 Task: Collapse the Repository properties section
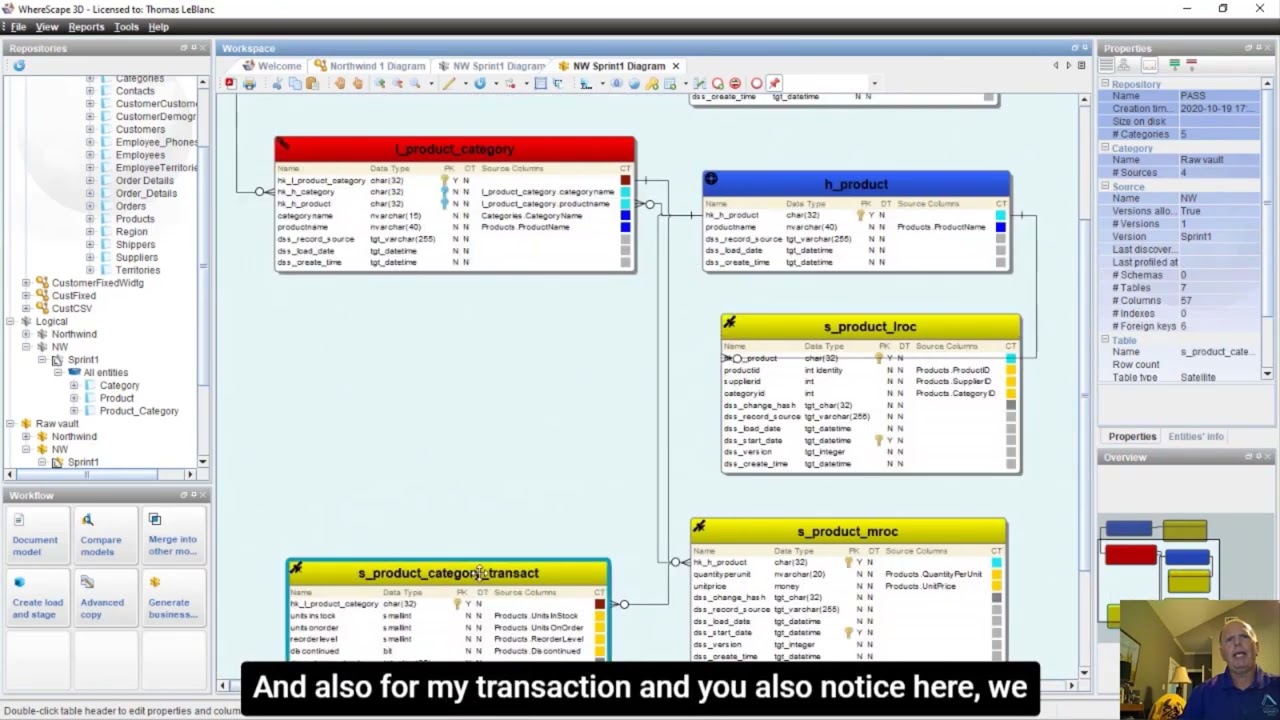tap(1105, 85)
